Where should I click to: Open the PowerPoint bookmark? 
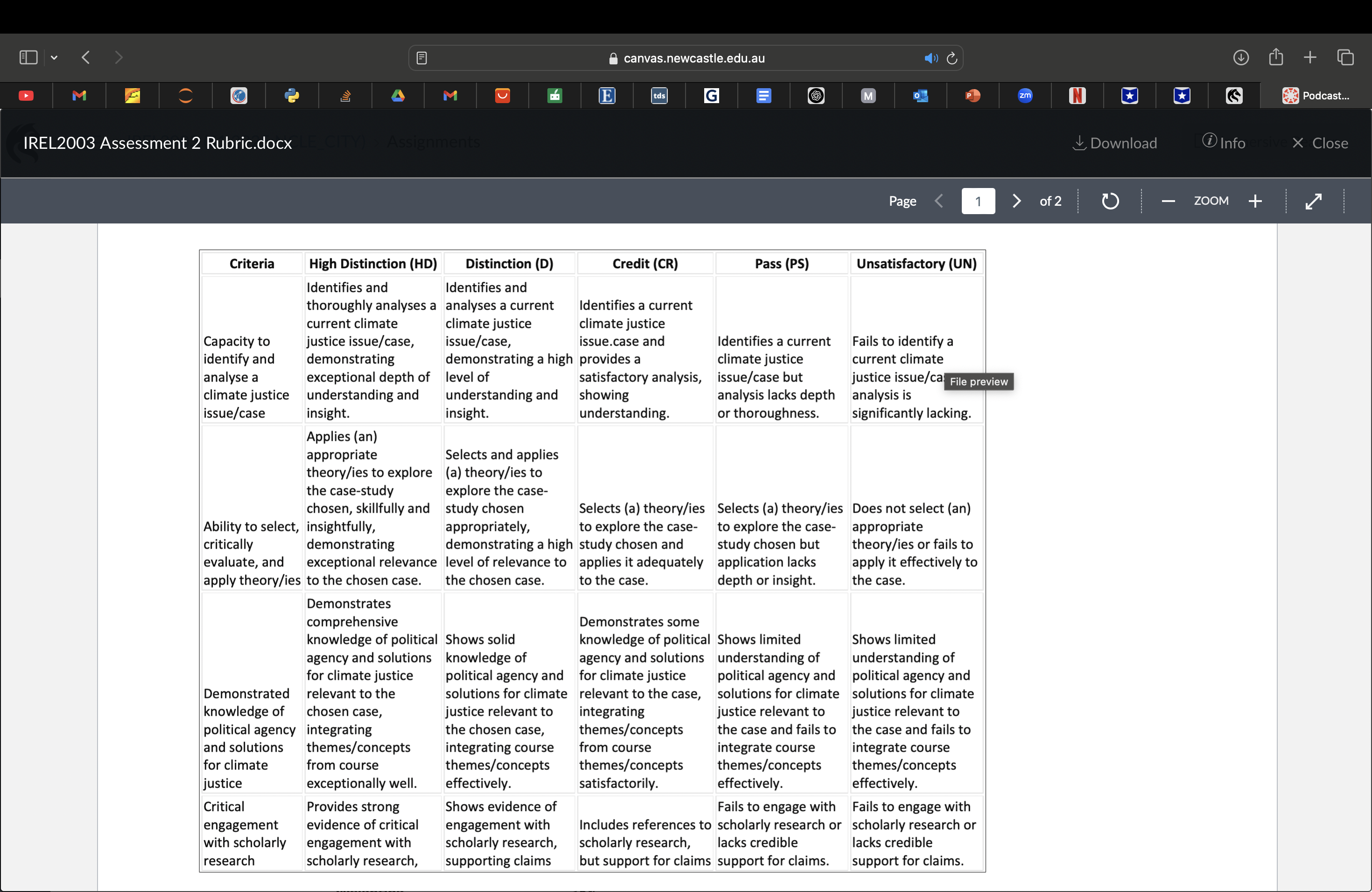973,96
